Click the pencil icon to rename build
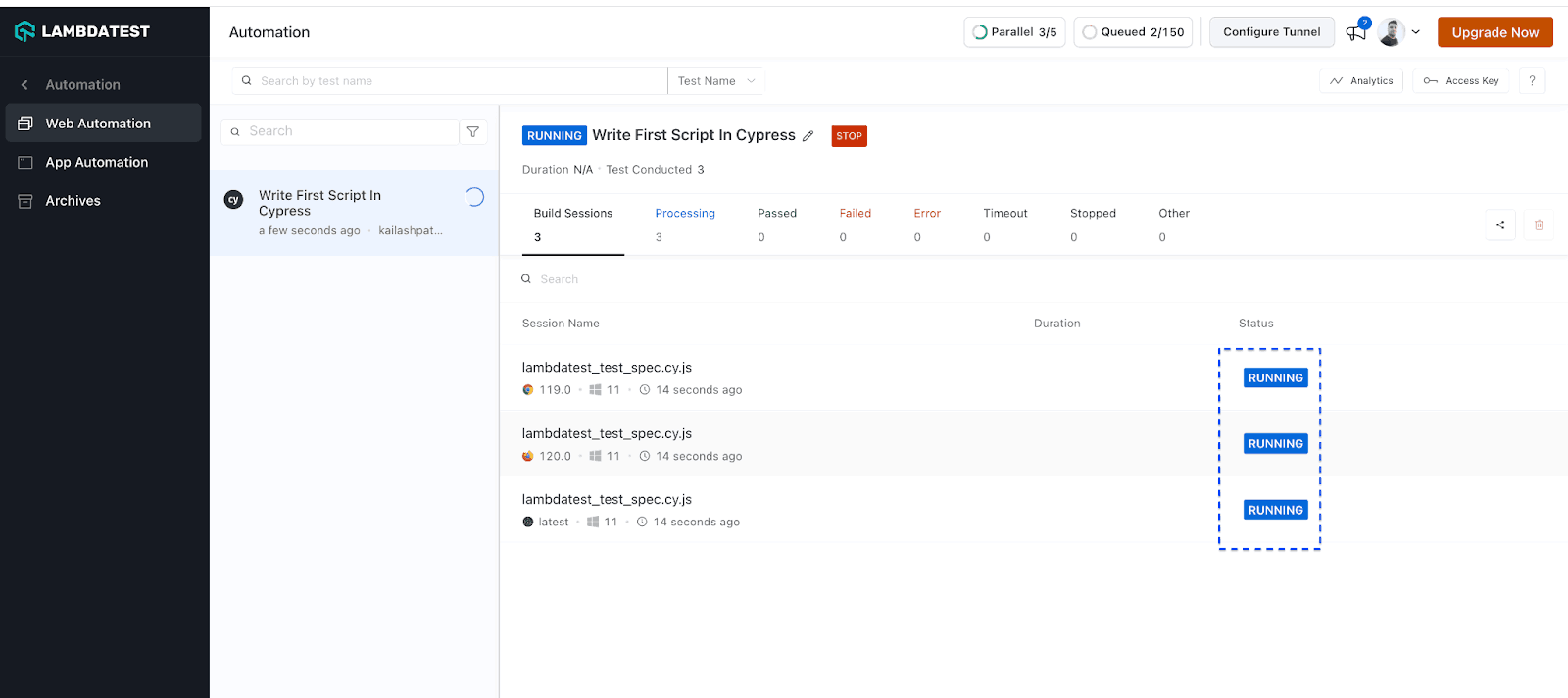Screen dimensions: 1568x698 click(808, 136)
